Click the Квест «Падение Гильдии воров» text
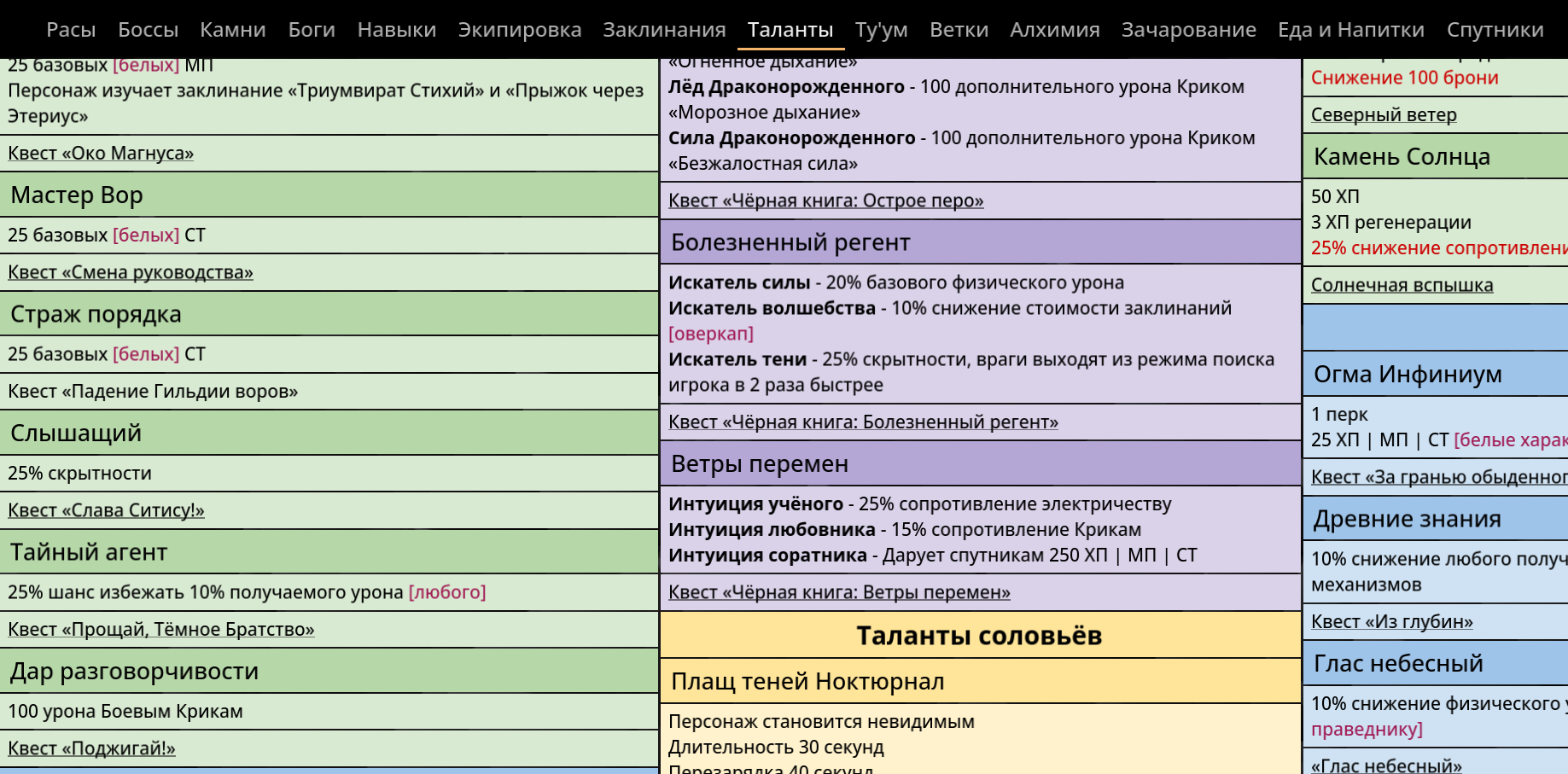1568x774 pixels. coord(153,392)
